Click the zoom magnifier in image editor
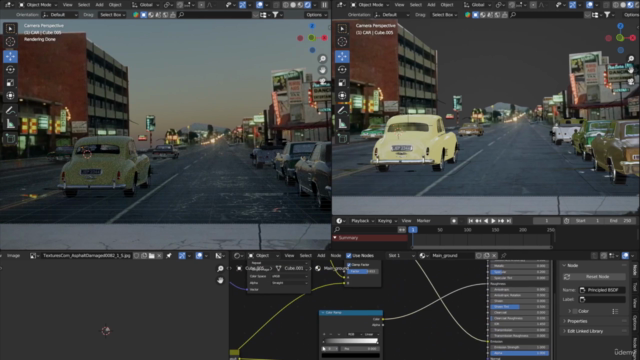This screenshot has width=640, height=360. [x=220, y=269]
